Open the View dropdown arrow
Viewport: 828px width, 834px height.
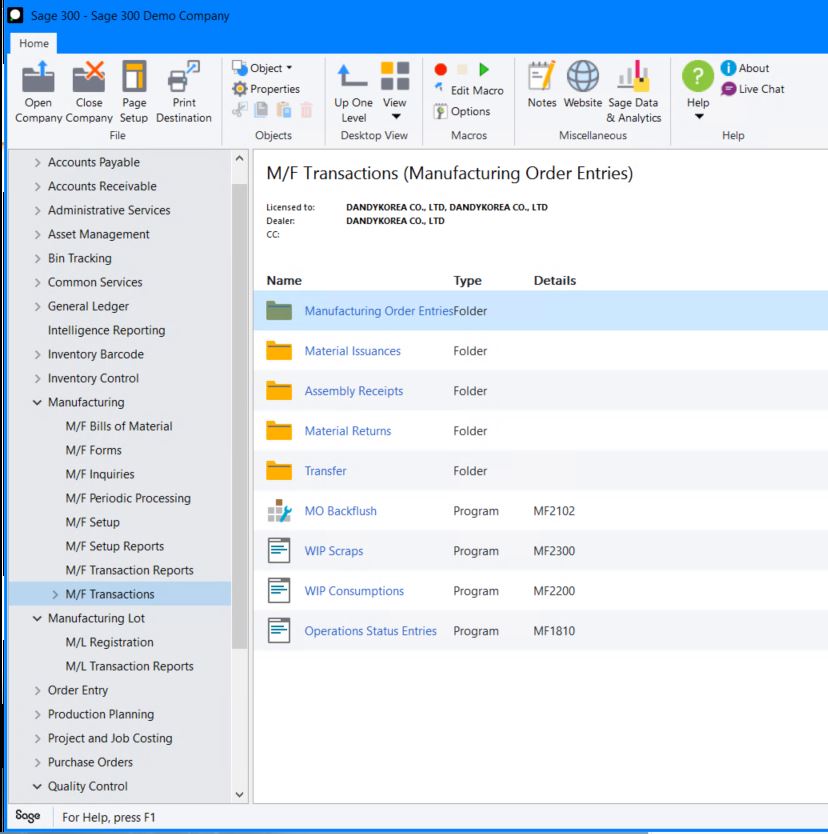[x=396, y=116]
